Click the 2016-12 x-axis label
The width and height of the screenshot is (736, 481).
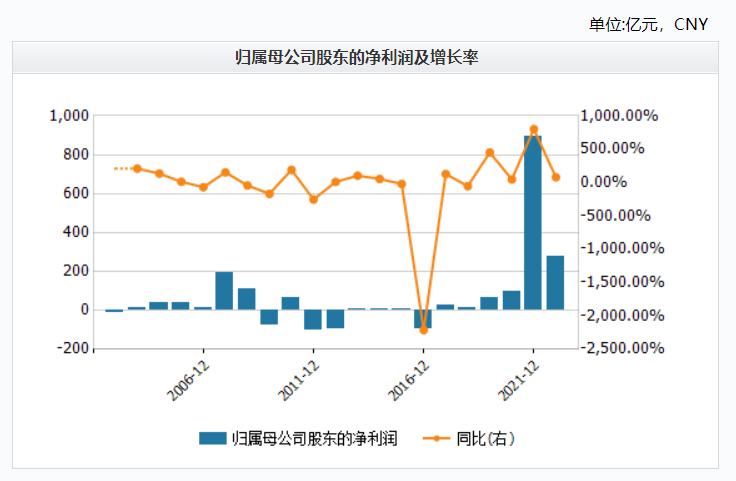[407, 378]
